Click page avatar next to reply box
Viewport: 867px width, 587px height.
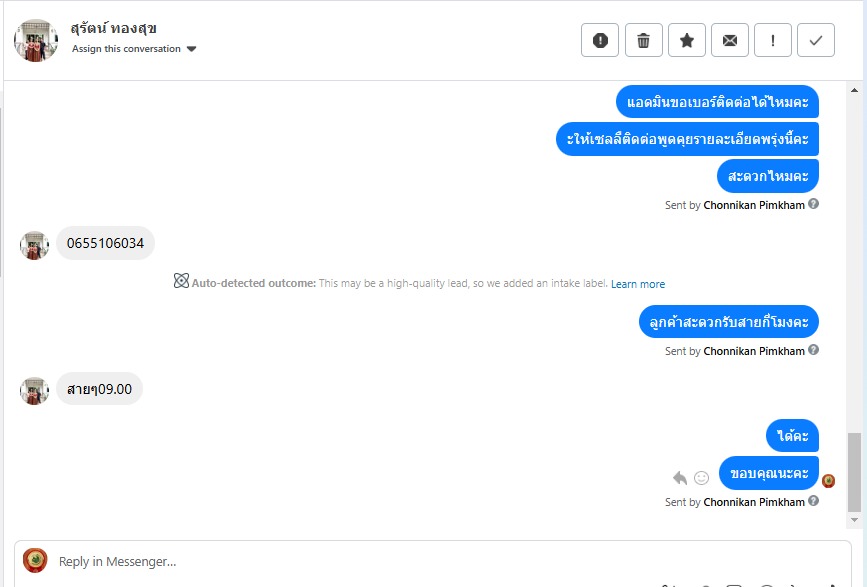point(35,560)
